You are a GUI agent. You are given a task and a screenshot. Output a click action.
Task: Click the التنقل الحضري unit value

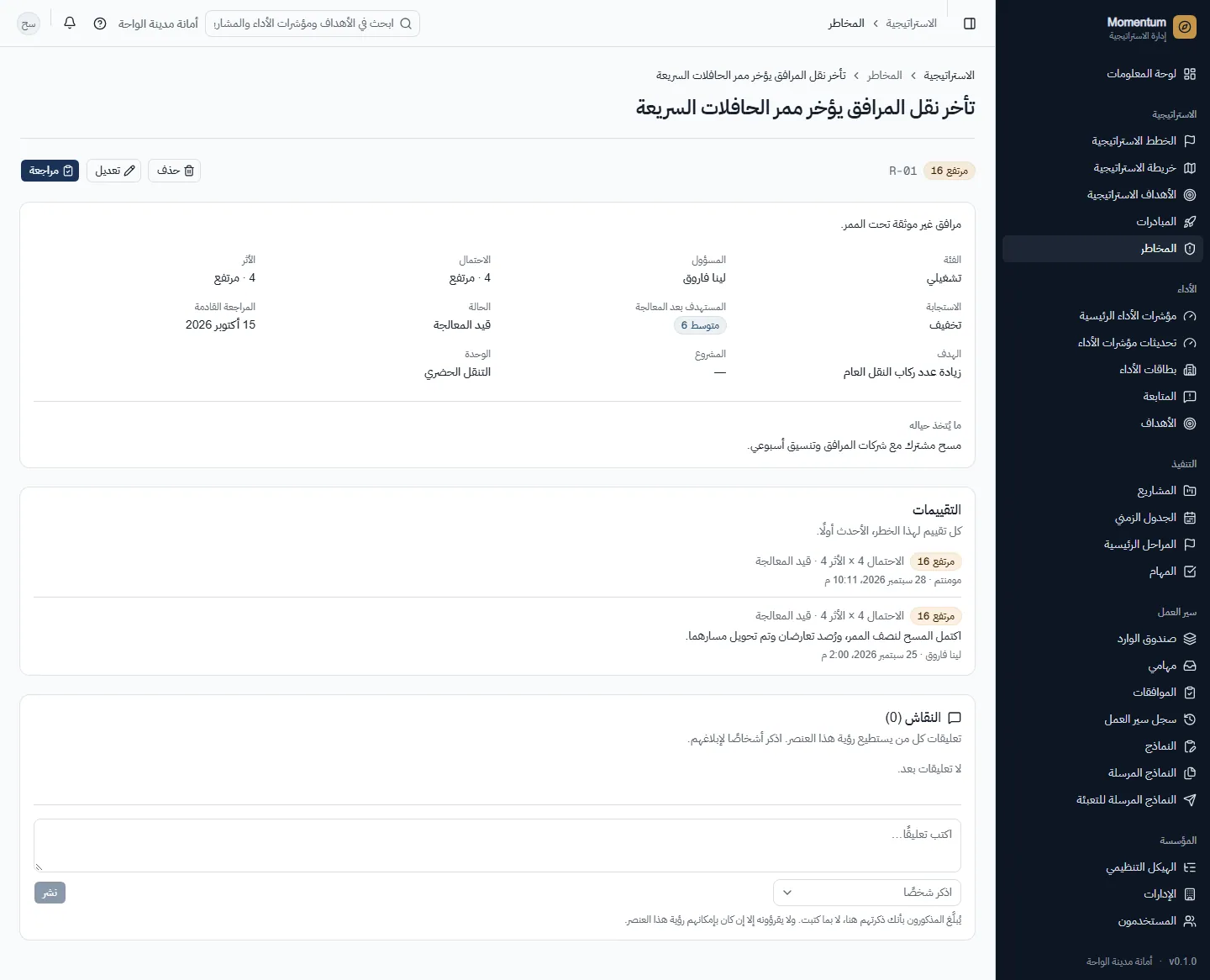click(x=457, y=372)
